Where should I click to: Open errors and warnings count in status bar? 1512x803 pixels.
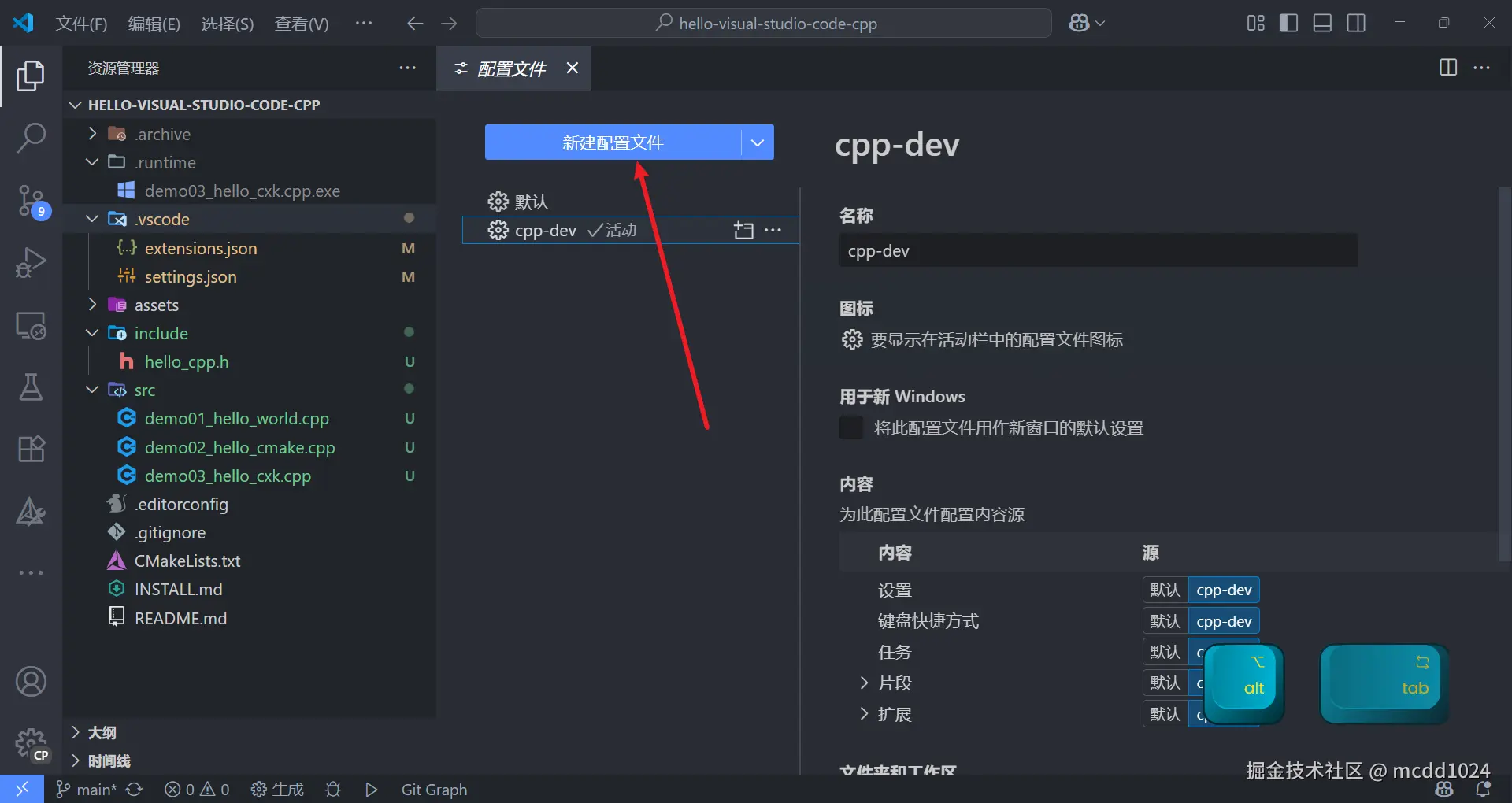pyautogui.click(x=197, y=789)
